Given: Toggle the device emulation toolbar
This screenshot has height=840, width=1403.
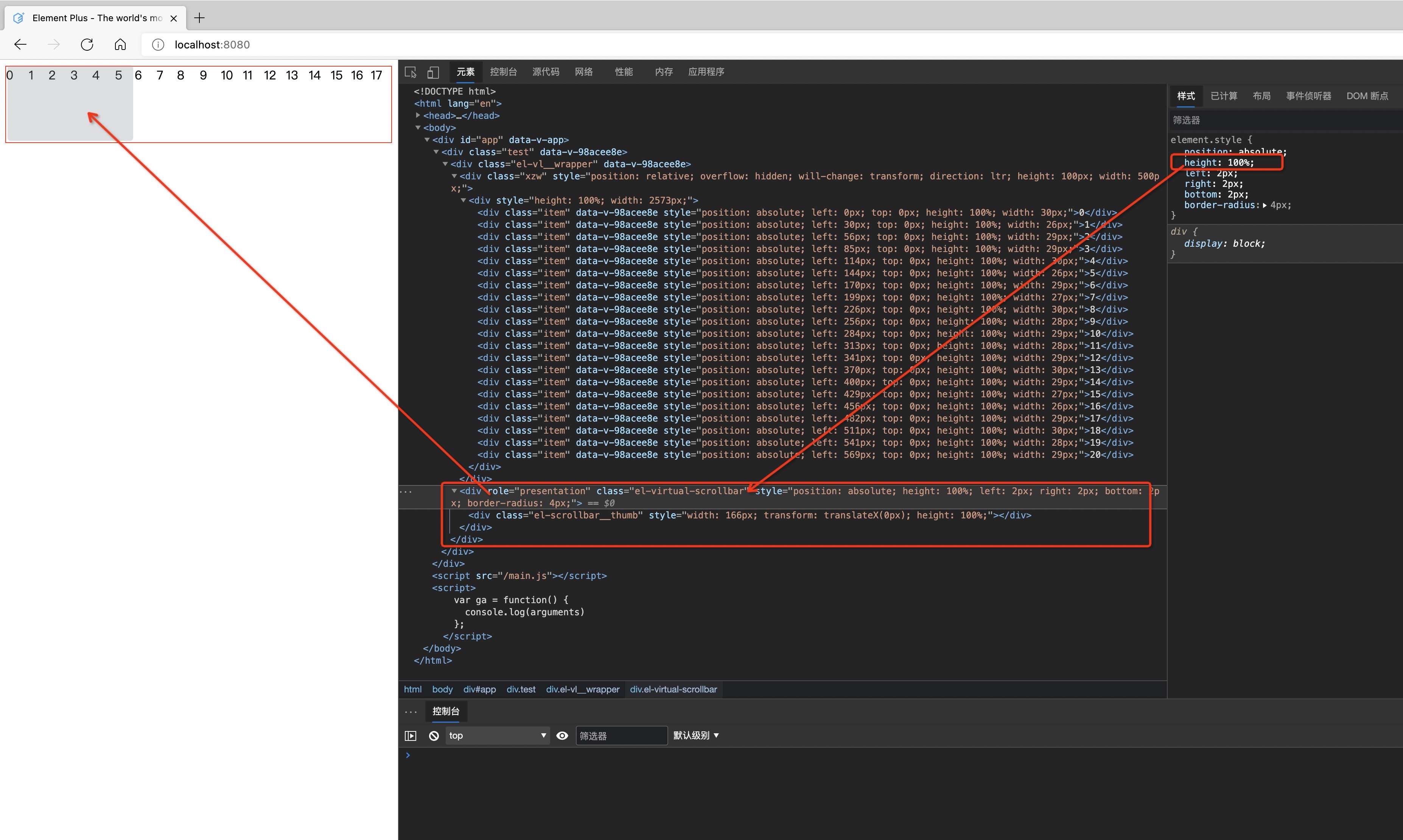Looking at the screenshot, I should click(x=433, y=72).
